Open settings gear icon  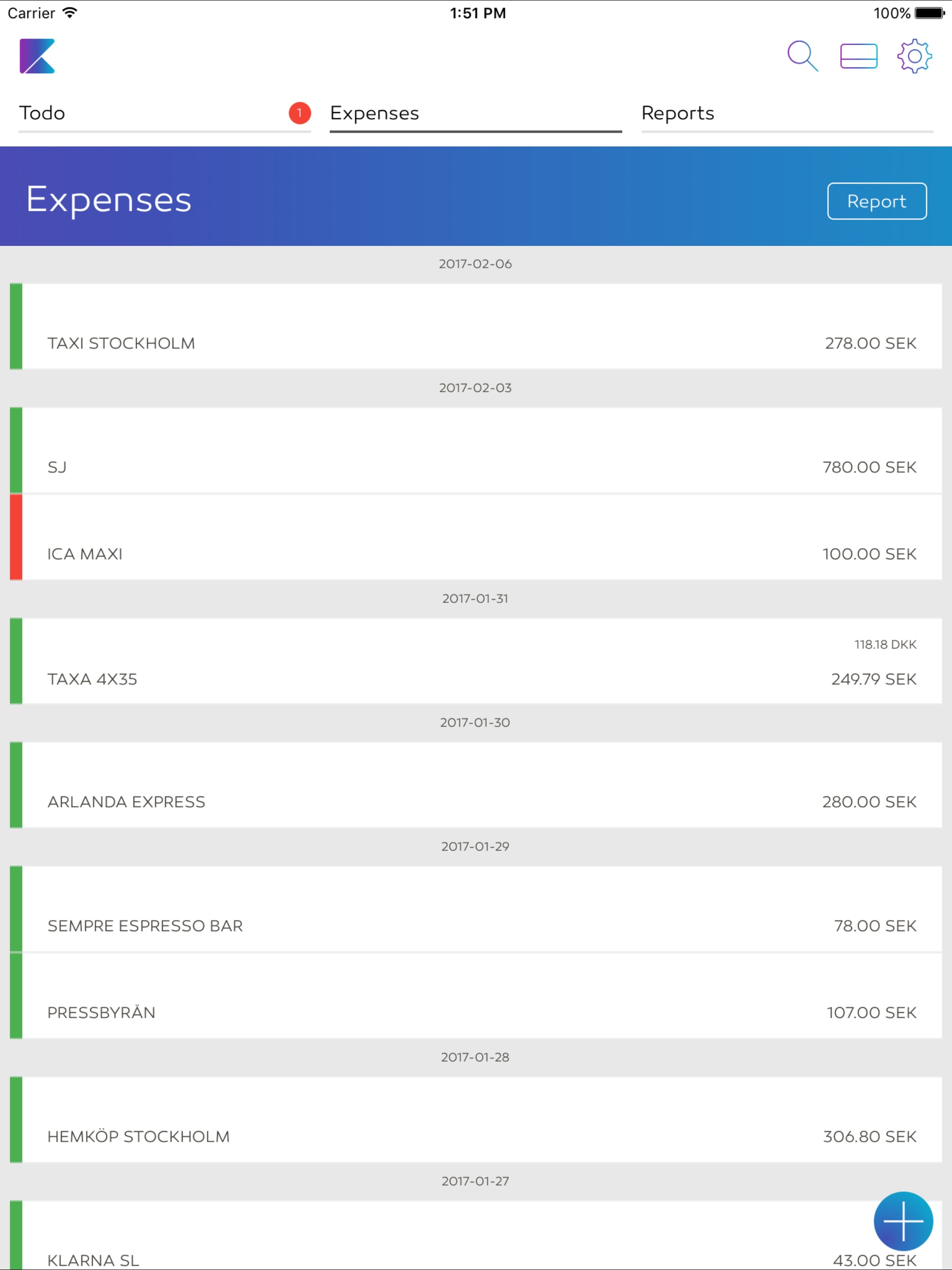(914, 56)
